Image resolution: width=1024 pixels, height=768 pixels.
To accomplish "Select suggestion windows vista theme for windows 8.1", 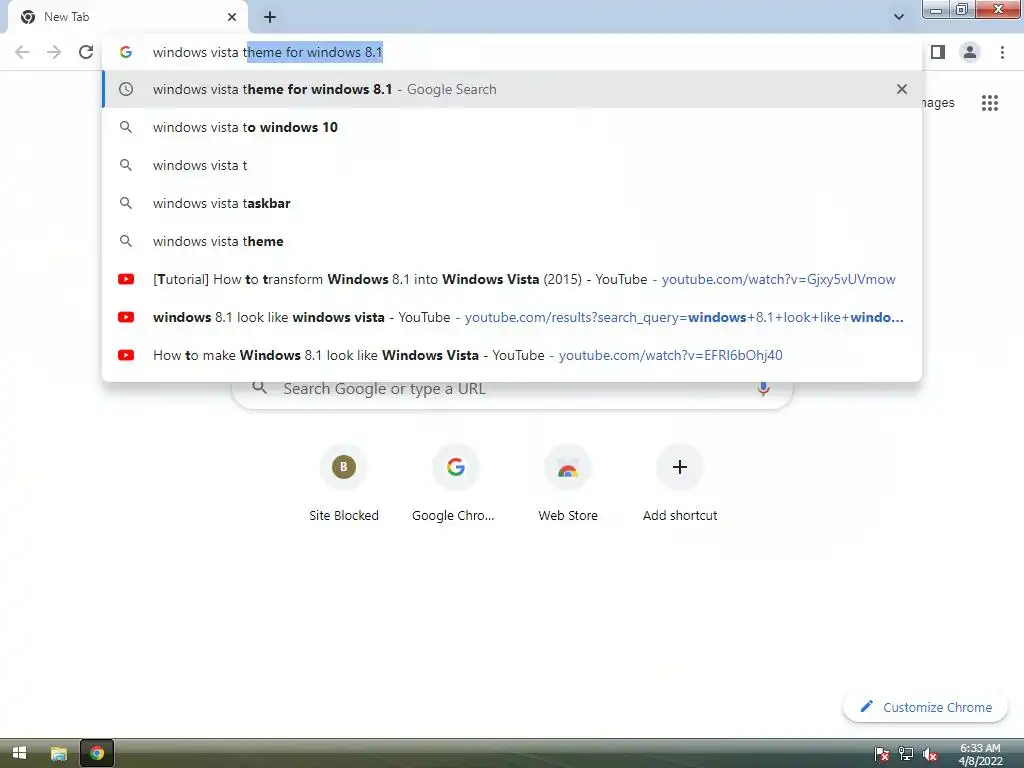I will click(512, 89).
